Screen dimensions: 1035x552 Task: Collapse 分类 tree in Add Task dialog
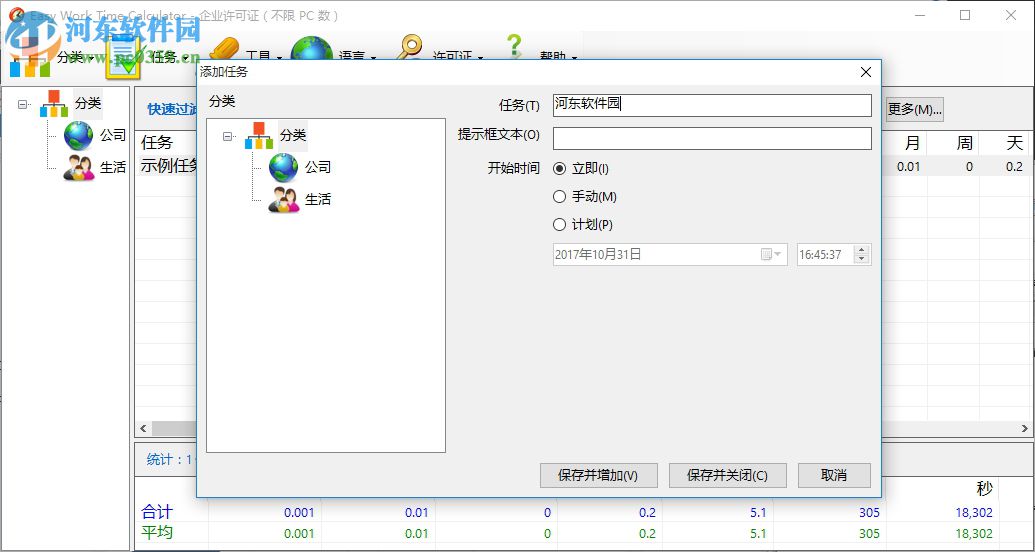click(228, 136)
